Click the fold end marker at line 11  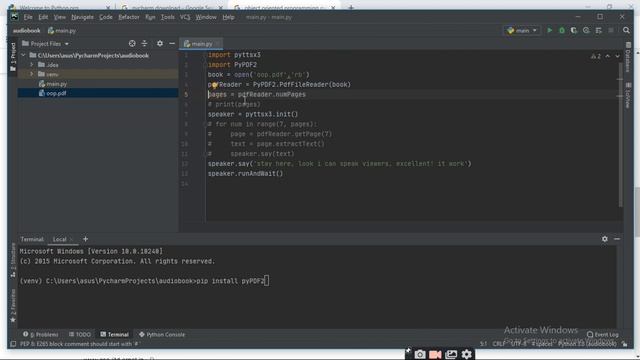(x=206, y=154)
